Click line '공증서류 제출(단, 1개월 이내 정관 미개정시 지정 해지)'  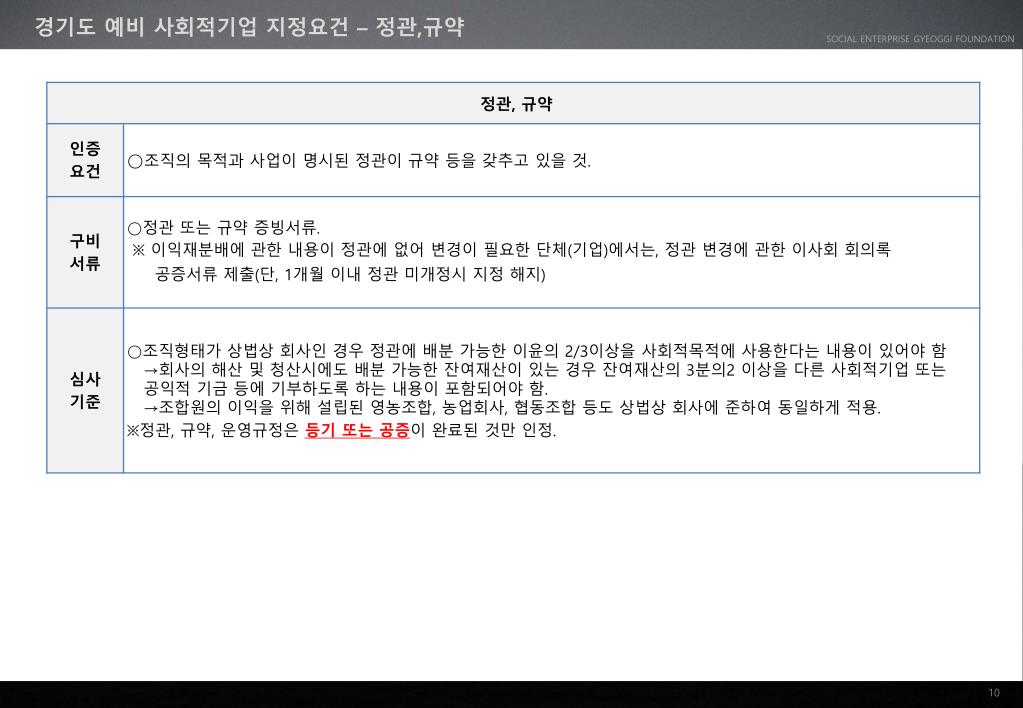pyautogui.click(x=350, y=274)
